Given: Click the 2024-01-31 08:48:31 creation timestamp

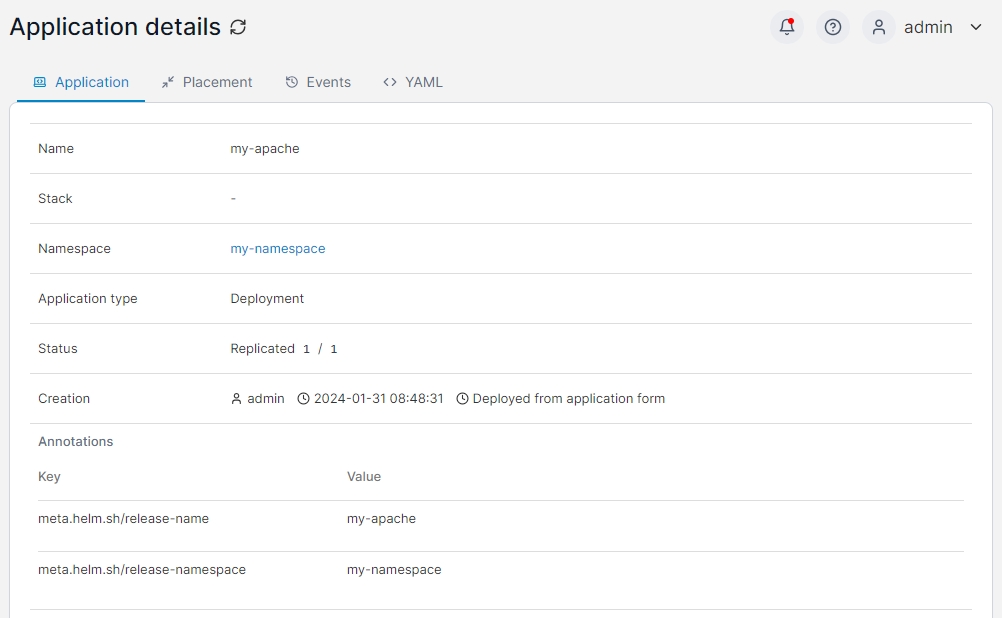Looking at the screenshot, I should (379, 399).
